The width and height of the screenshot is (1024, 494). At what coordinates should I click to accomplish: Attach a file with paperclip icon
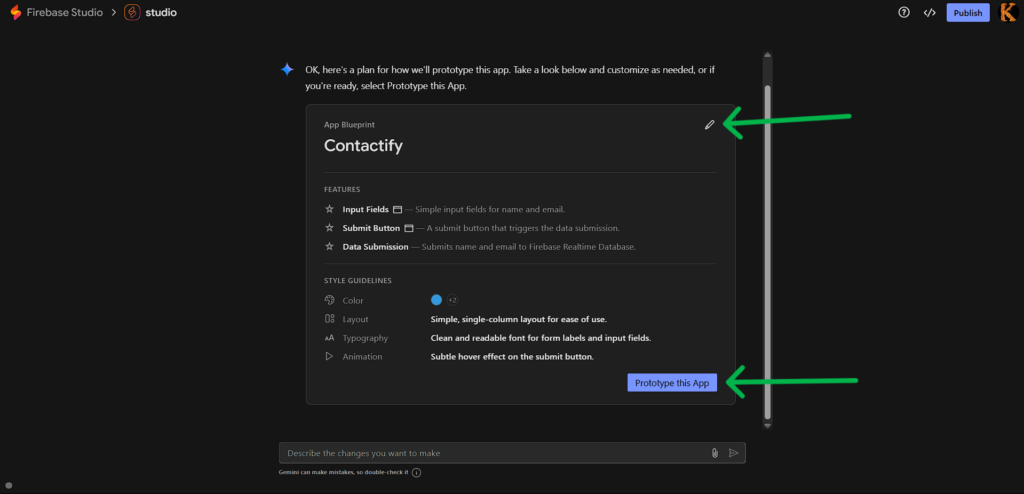[x=714, y=453]
